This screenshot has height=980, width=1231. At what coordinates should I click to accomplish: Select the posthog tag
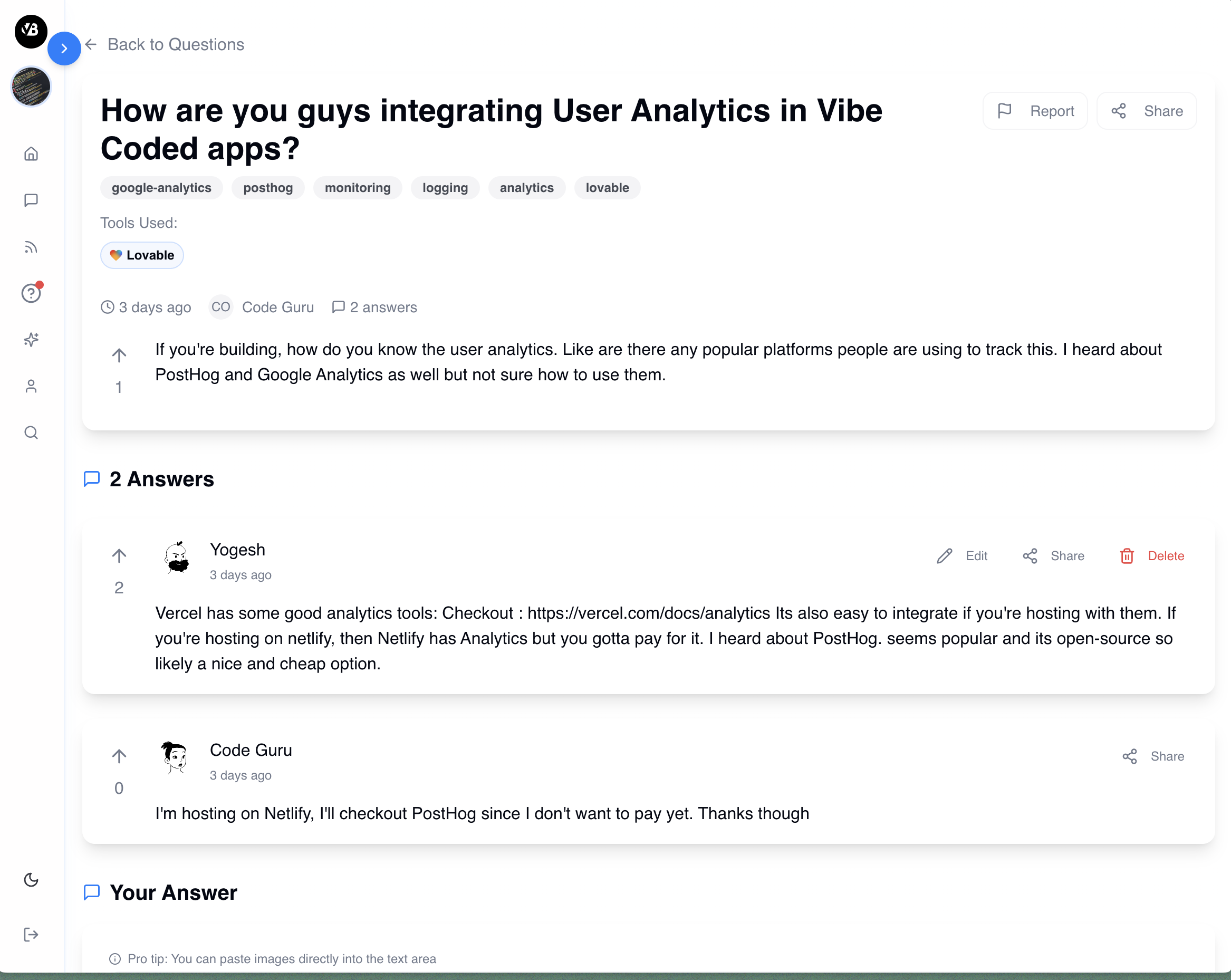click(x=268, y=188)
